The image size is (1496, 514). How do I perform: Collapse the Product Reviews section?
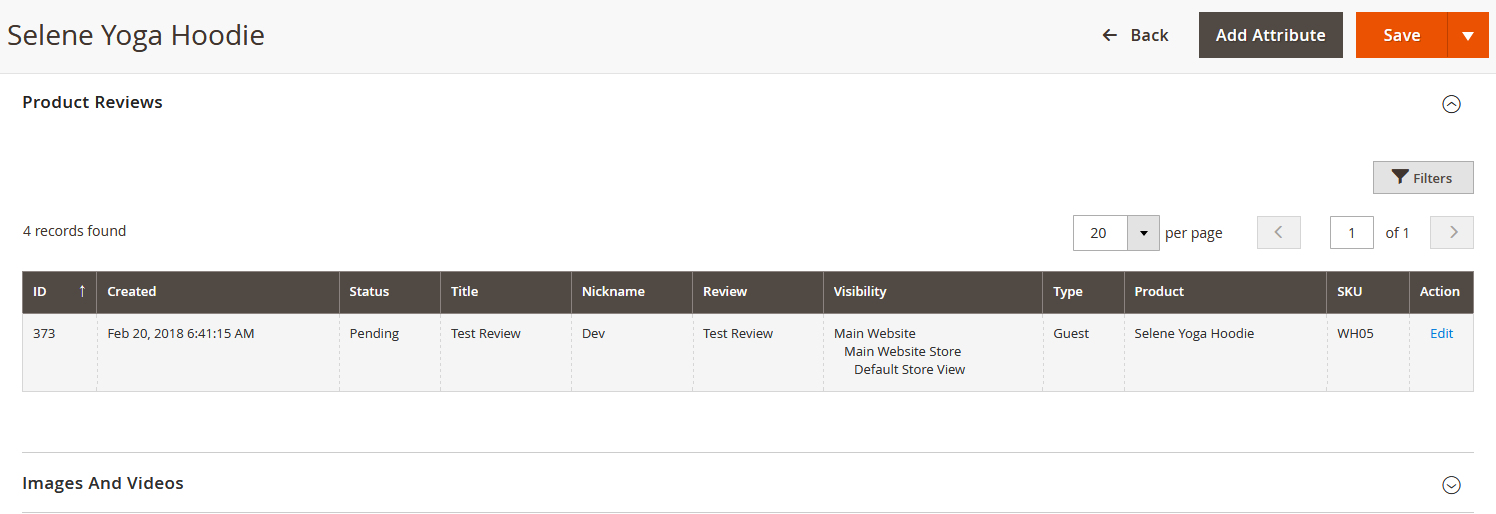[1451, 104]
